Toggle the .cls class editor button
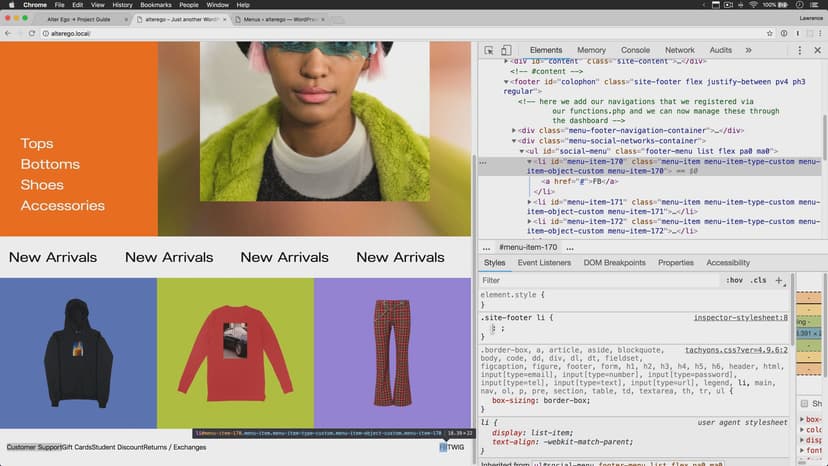The width and height of the screenshot is (828, 466). pos(758,280)
